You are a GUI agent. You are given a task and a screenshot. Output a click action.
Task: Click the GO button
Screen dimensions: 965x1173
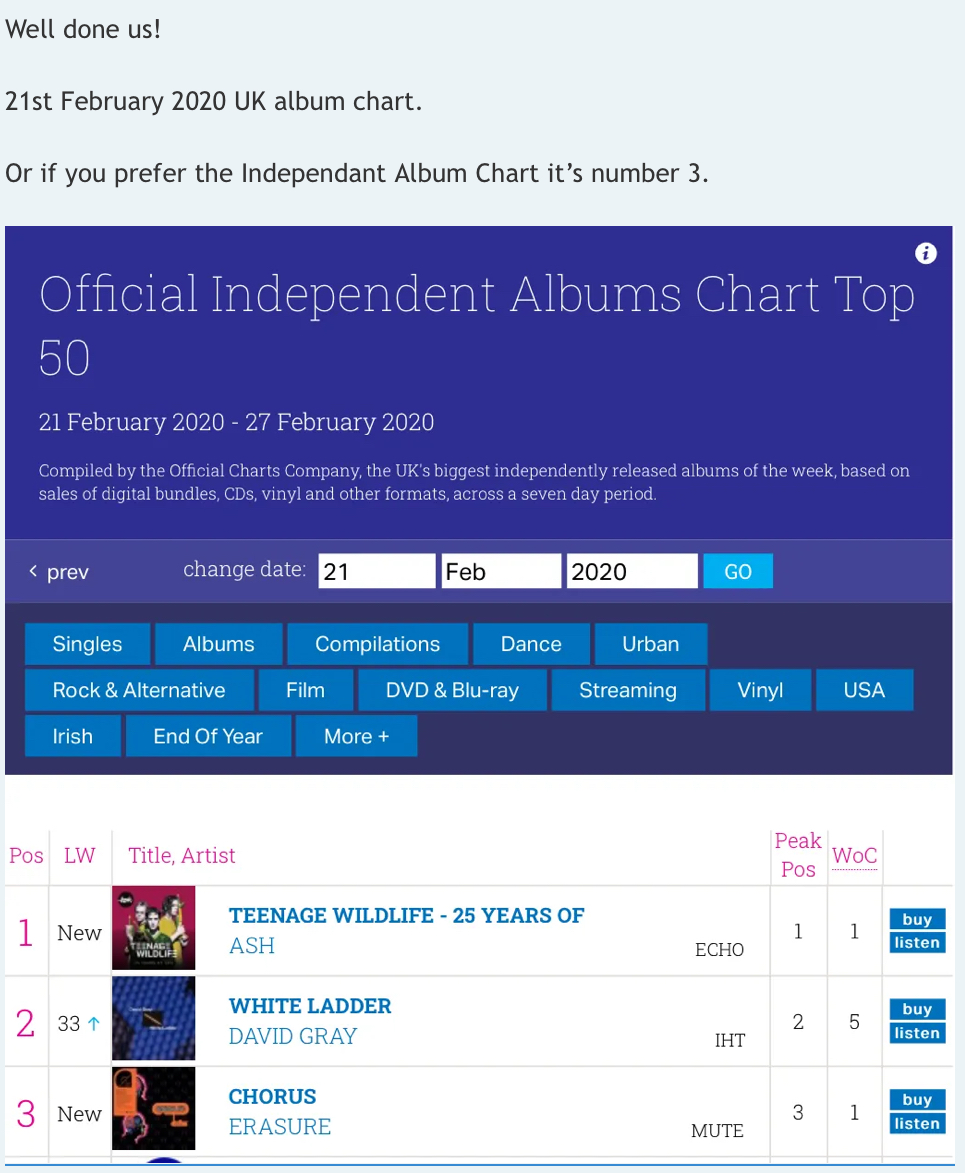click(x=738, y=572)
